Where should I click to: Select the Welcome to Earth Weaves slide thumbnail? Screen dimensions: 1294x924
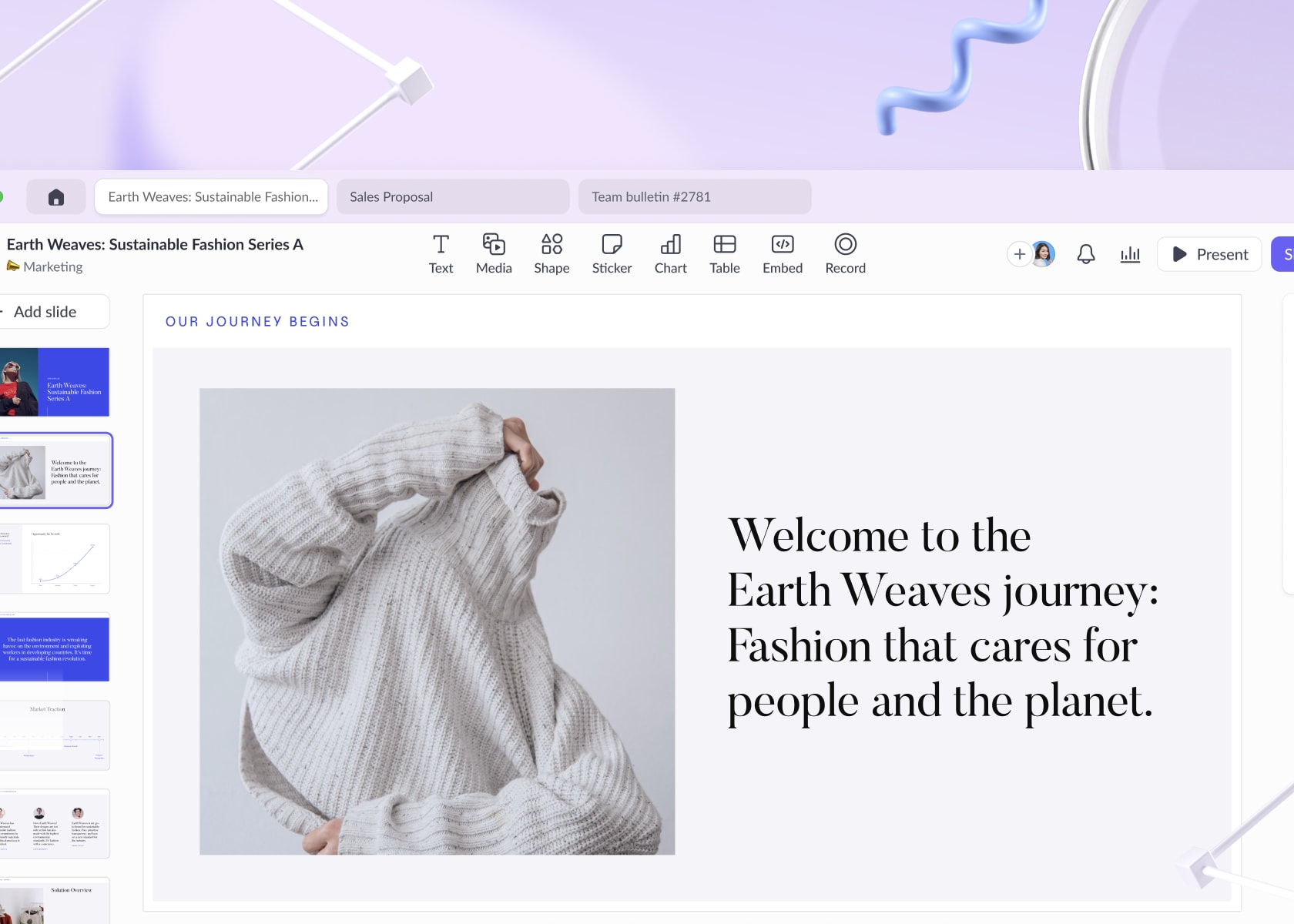tap(55, 470)
